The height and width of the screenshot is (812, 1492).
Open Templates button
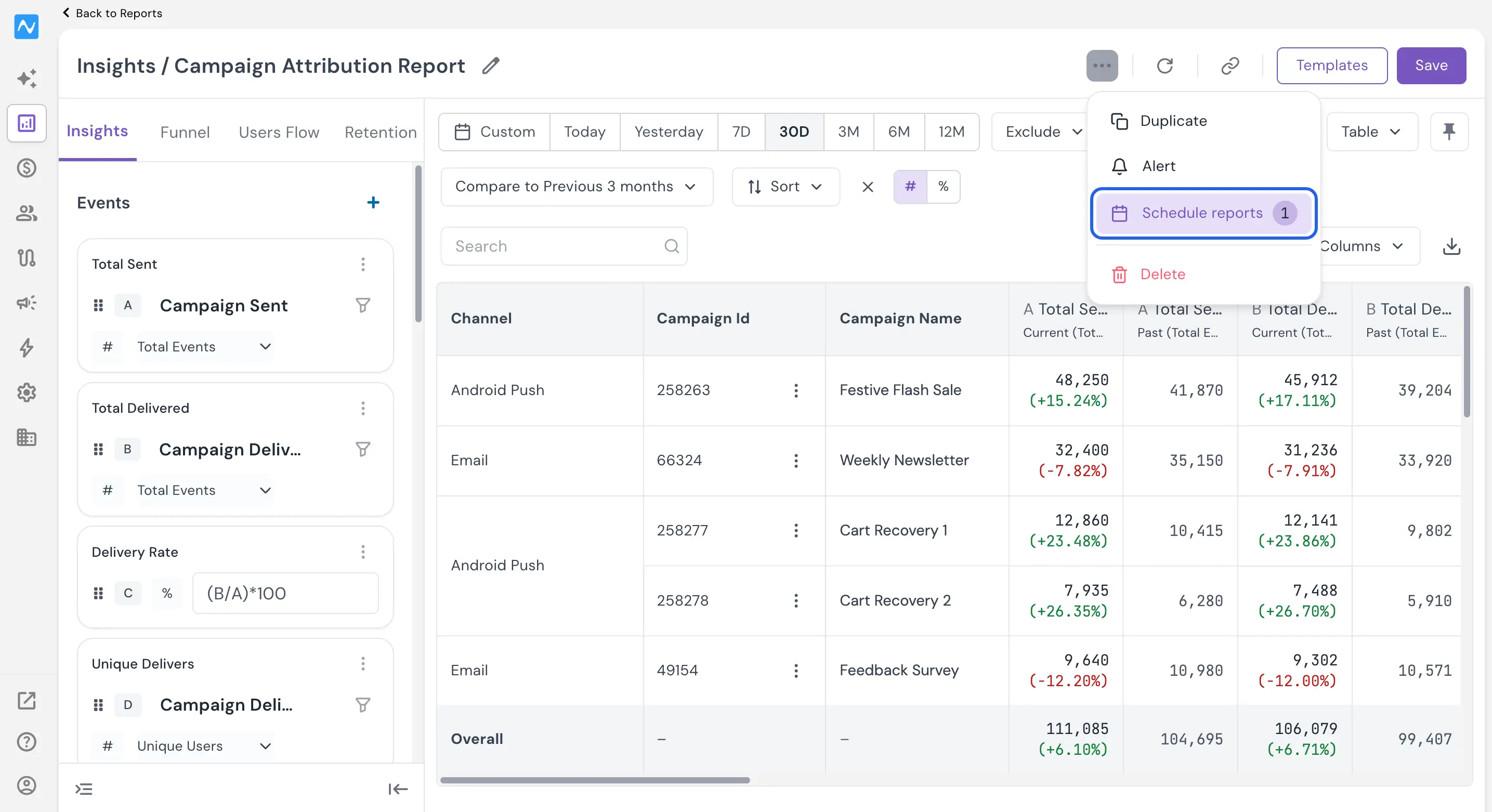[x=1331, y=66]
